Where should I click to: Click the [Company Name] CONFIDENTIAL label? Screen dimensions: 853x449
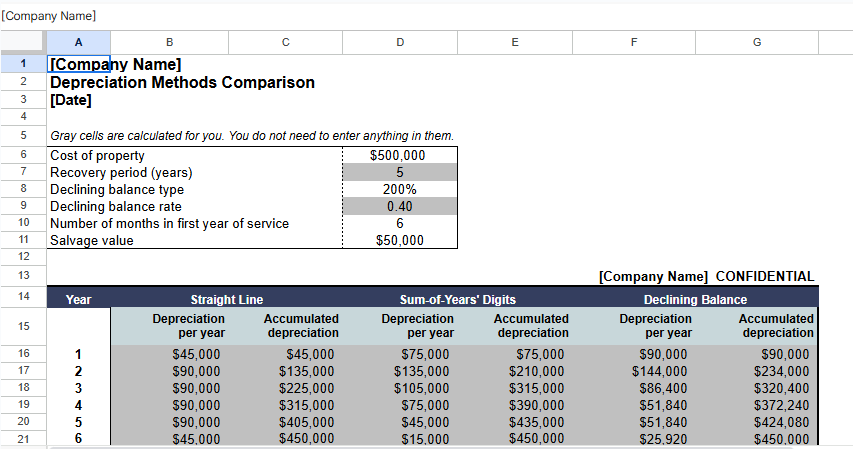(x=706, y=276)
